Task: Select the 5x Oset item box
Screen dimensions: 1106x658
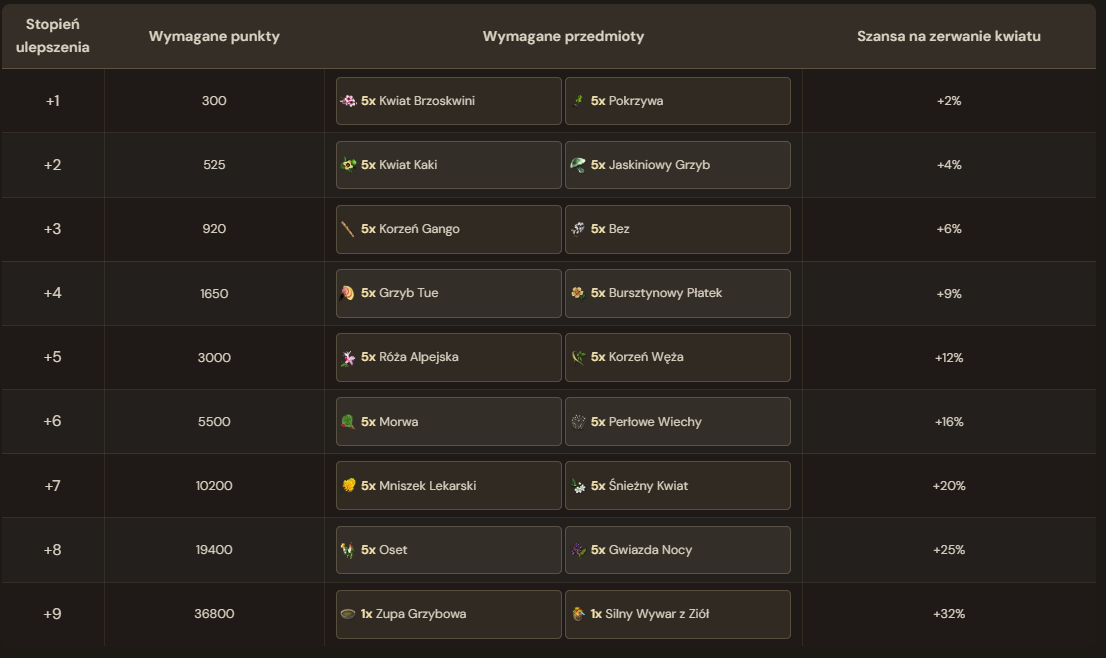Action: pos(449,550)
